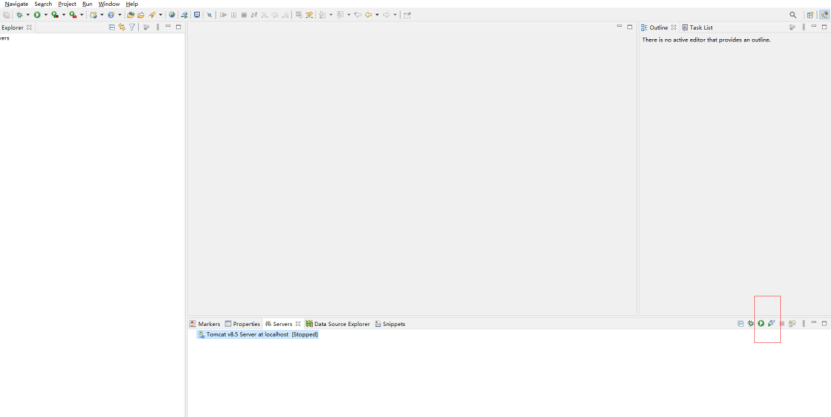Click the Project Explorer view menu icon
831x417 pixels.
point(157,27)
